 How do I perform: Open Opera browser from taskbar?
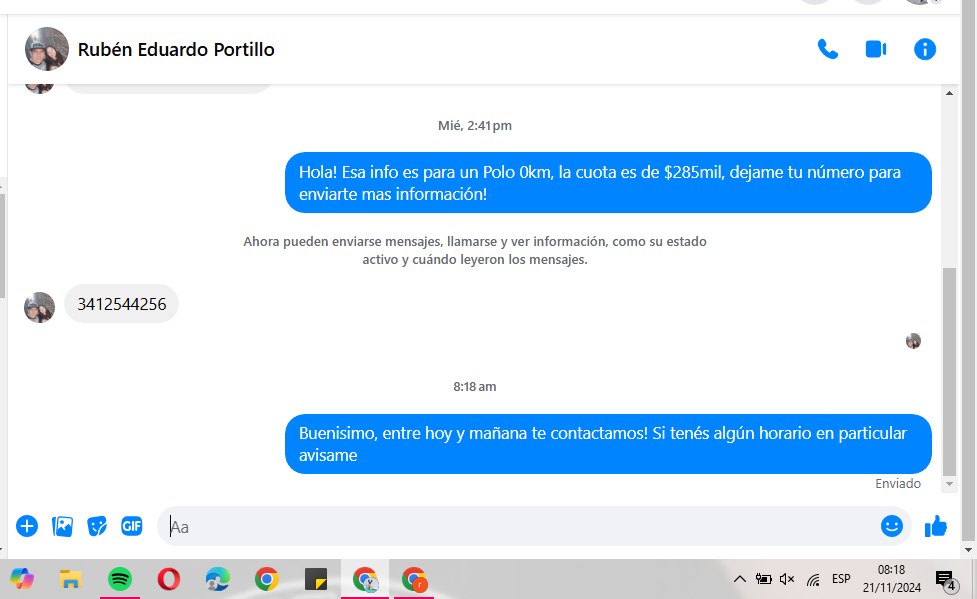pos(168,579)
